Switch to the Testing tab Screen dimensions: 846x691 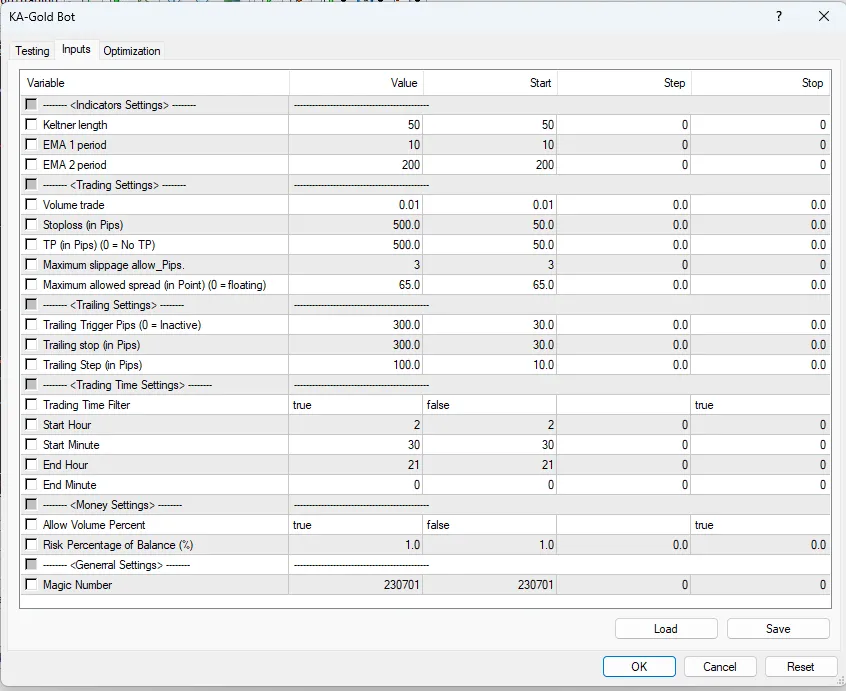click(x=32, y=51)
